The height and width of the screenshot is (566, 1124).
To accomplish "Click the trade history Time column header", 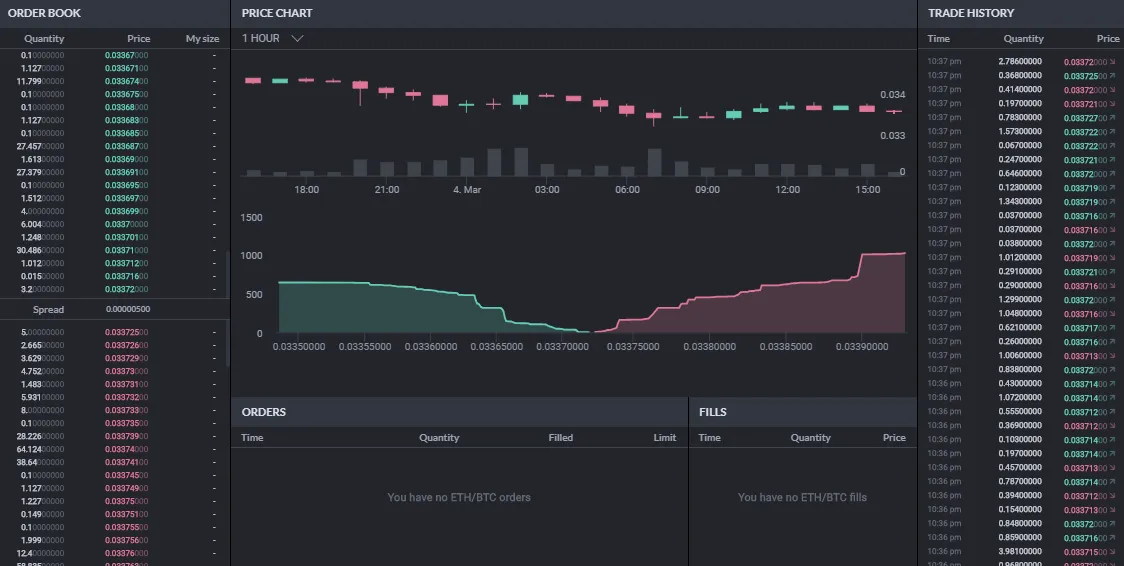I will tap(938, 39).
